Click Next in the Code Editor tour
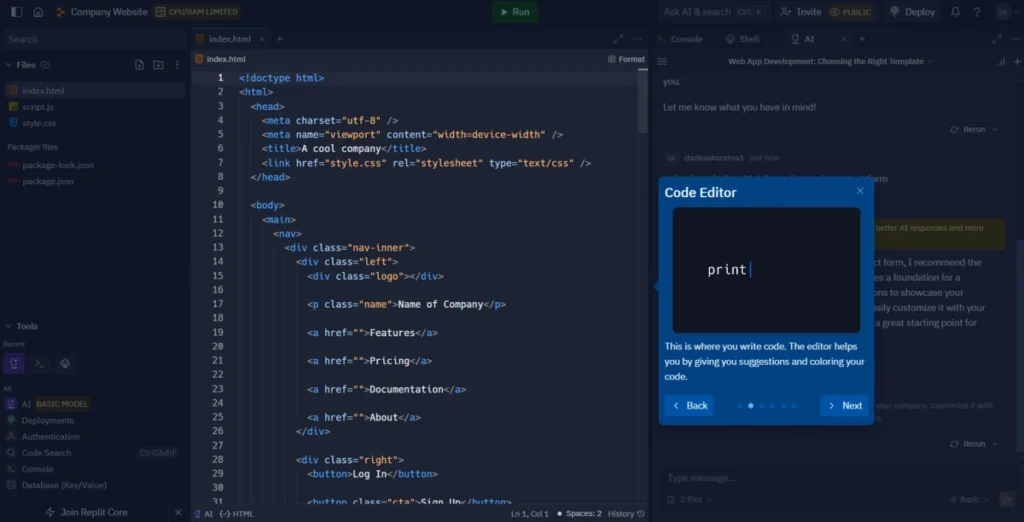 click(844, 406)
